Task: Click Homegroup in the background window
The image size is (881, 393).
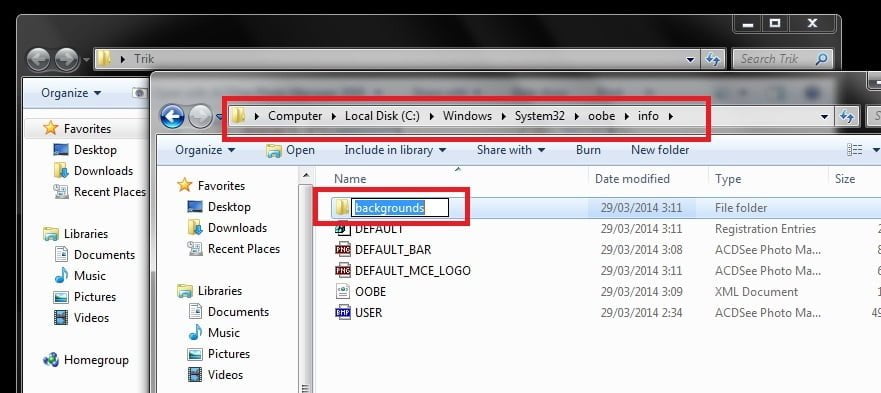Action: tap(86, 360)
